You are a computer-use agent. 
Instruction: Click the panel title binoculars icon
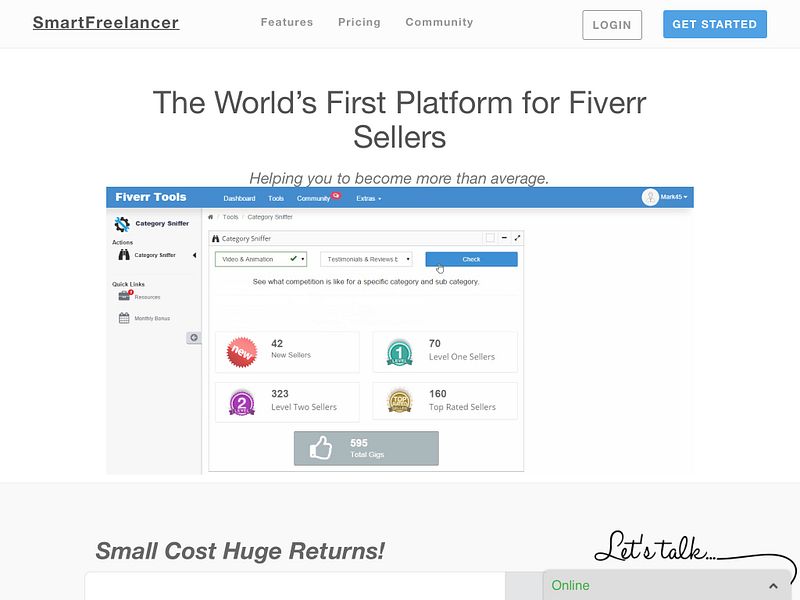(x=216, y=238)
